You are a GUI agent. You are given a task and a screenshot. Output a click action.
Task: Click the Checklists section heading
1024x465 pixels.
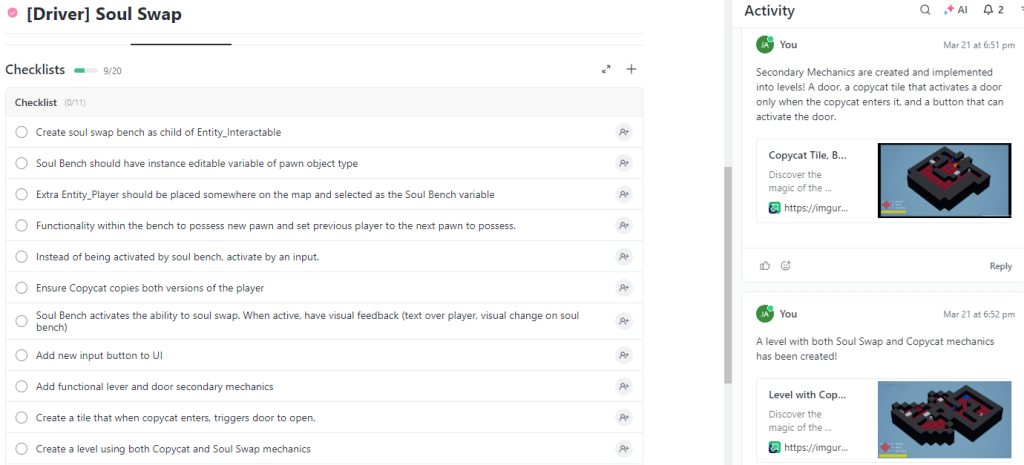point(35,70)
